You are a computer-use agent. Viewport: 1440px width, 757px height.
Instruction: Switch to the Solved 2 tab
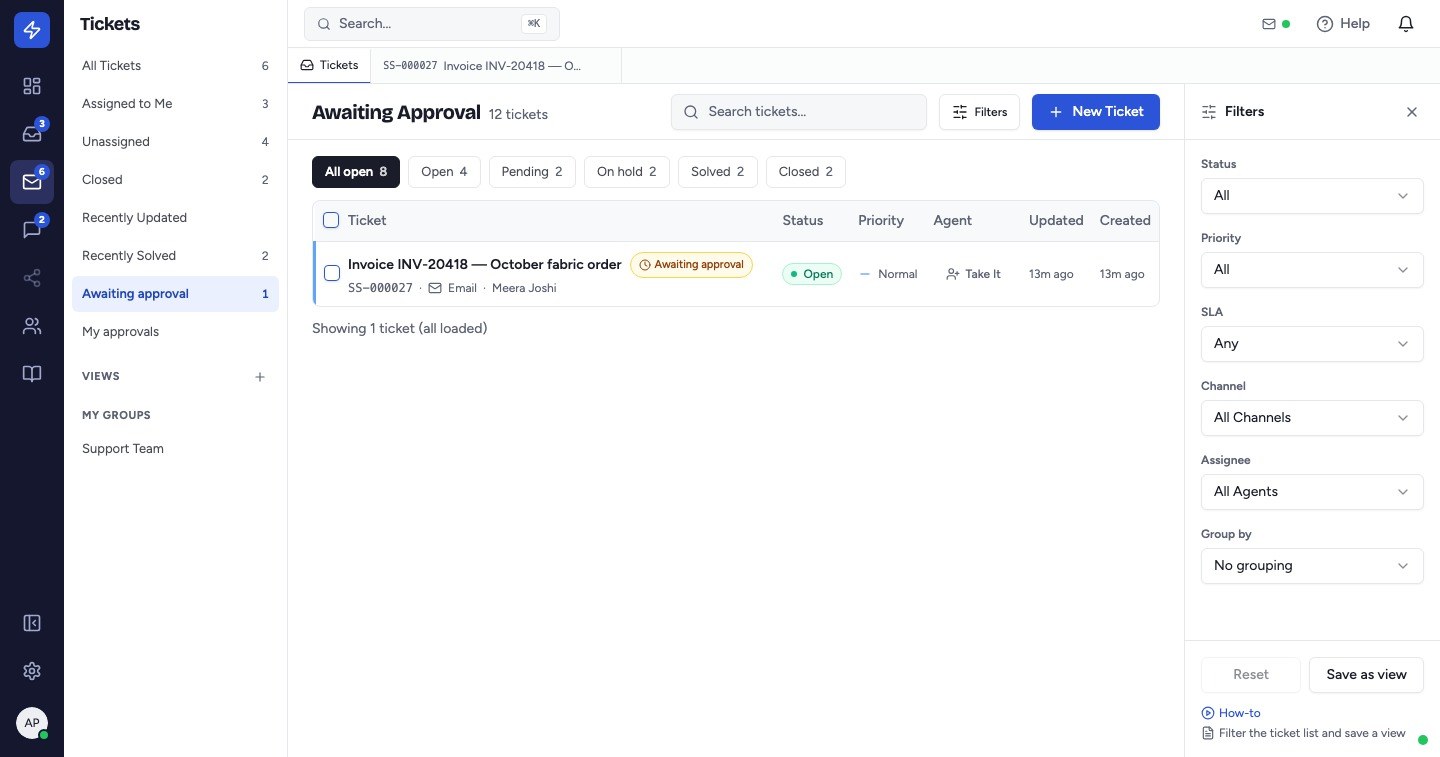pos(718,172)
